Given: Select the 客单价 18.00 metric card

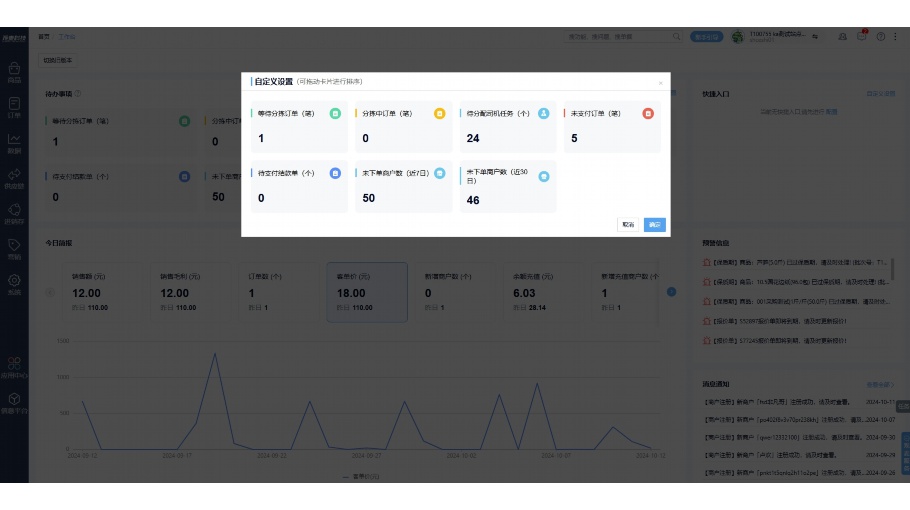Looking at the screenshot, I should click(367, 292).
